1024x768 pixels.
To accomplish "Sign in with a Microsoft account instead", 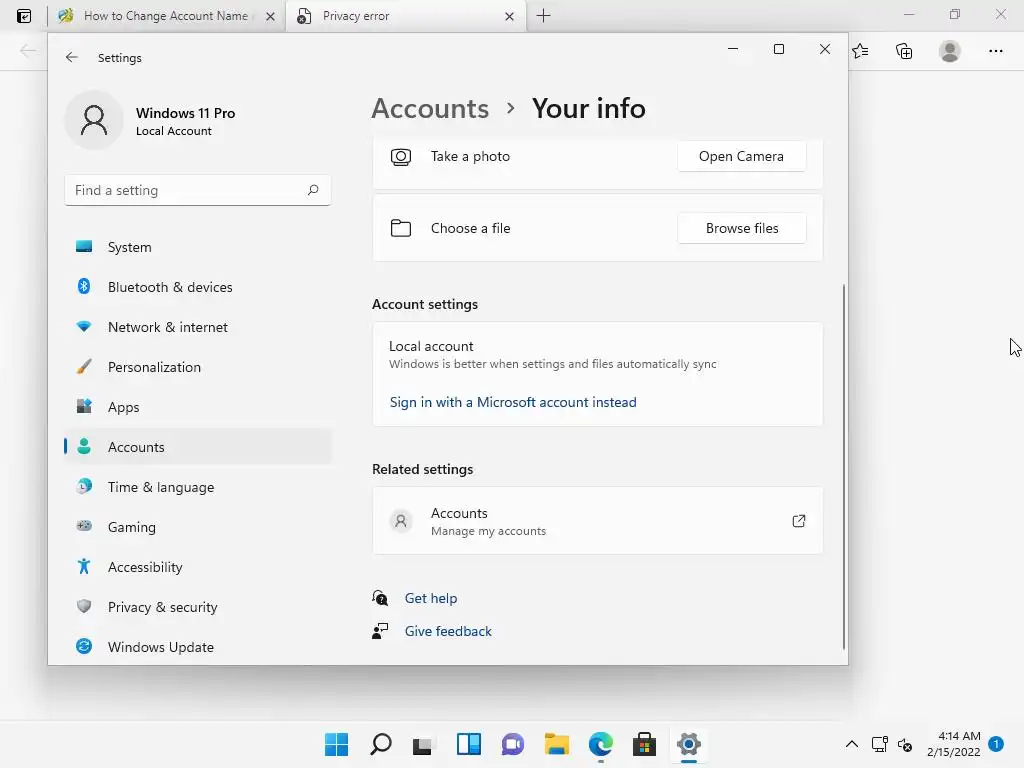I will click(x=513, y=402).
